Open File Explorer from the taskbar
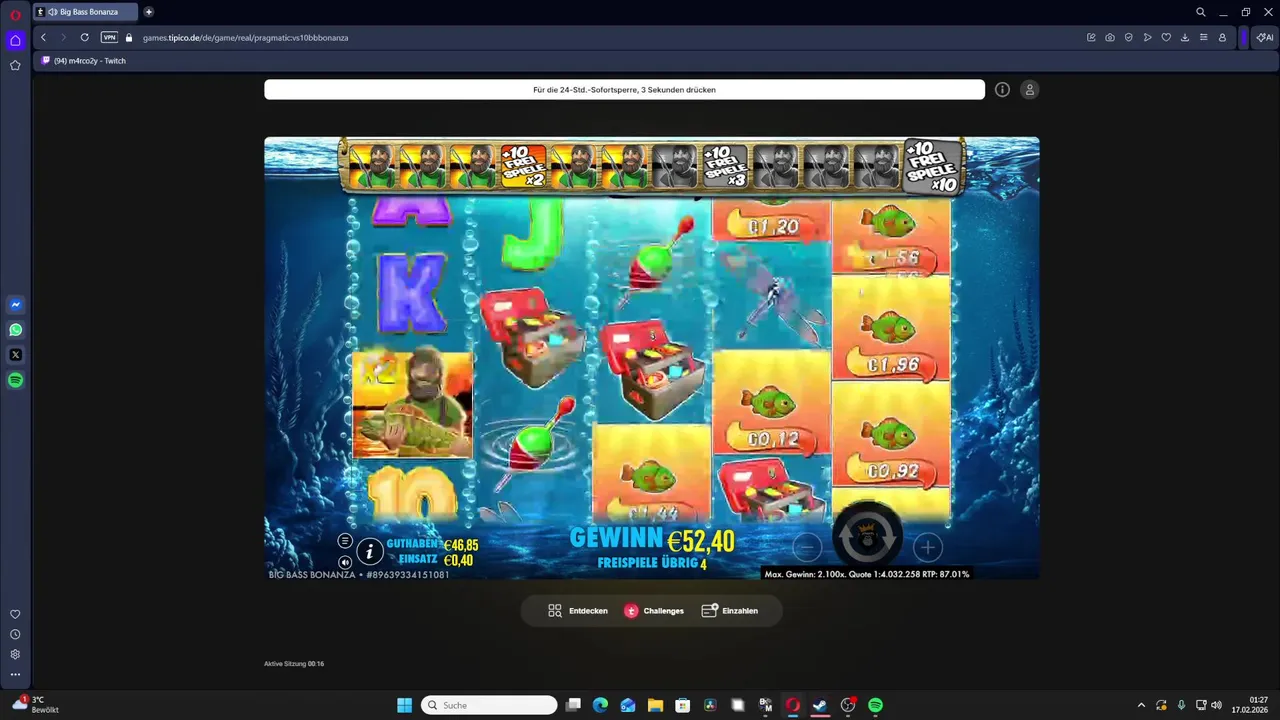Screen dimensions: 1280x720 click(655, 705)
